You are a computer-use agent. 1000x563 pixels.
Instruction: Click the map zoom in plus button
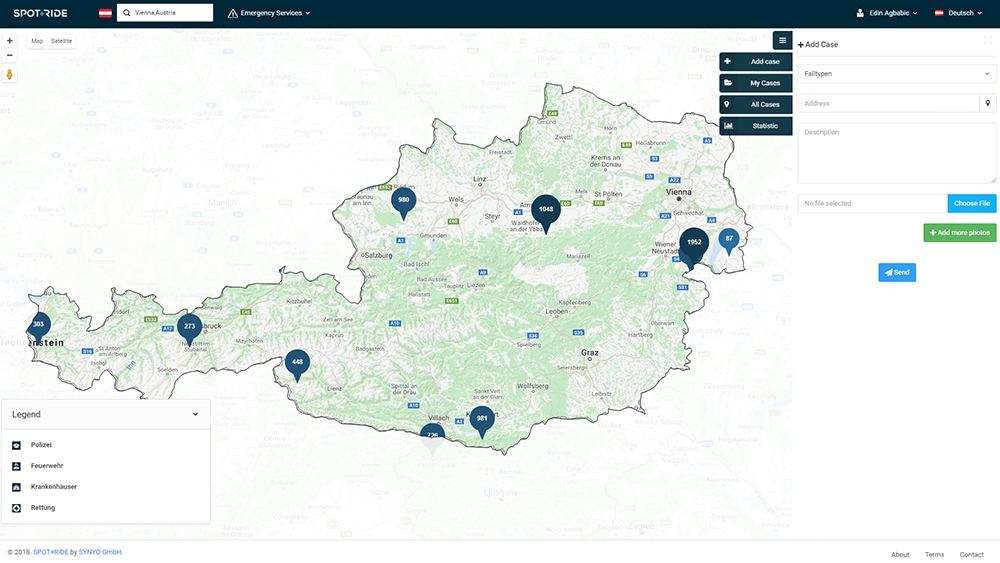point(10,41)
